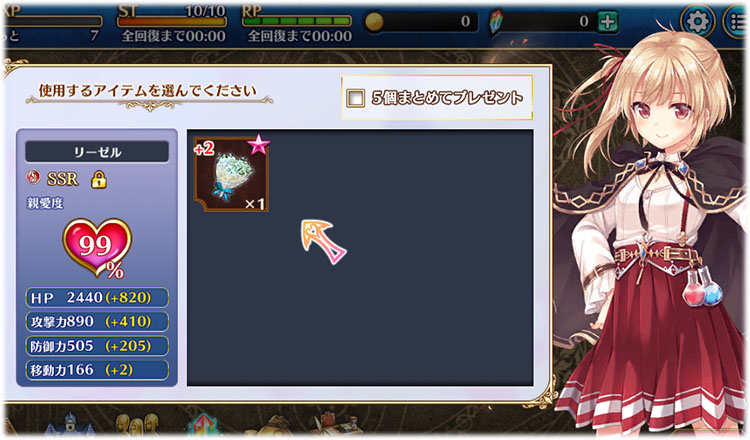
Task: Toggle the gold lock icon beside SSR
Action: pos(99,179)
